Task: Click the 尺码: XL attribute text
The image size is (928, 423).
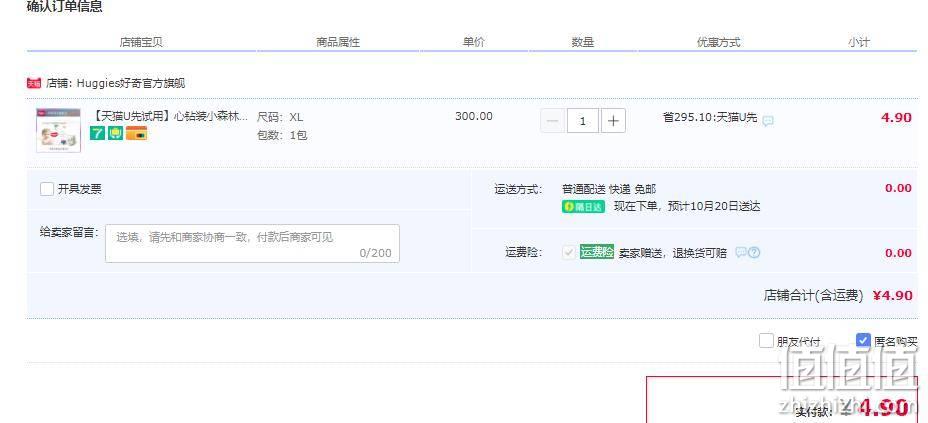Action: pos(280,117)
